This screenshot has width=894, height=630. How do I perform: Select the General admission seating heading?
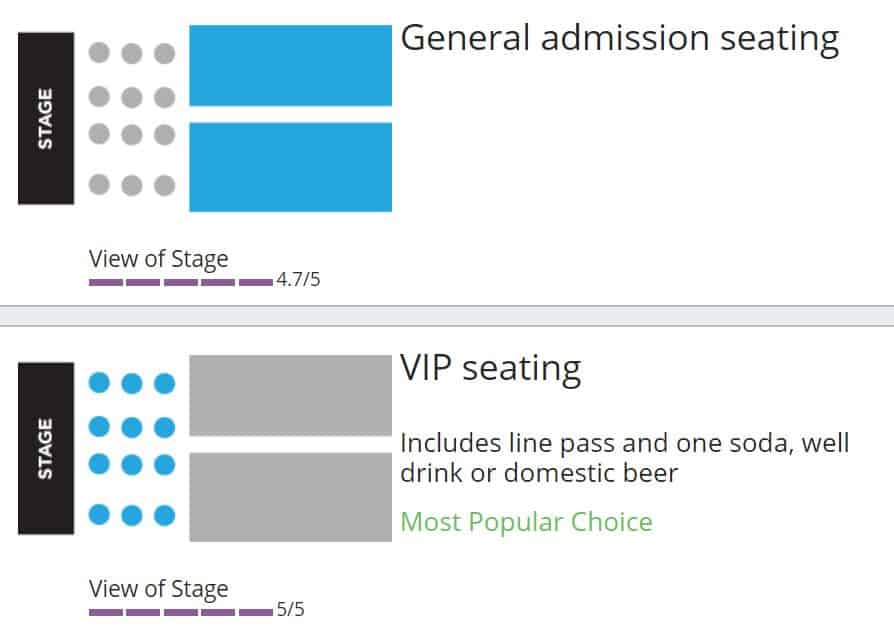pos(620,40)
